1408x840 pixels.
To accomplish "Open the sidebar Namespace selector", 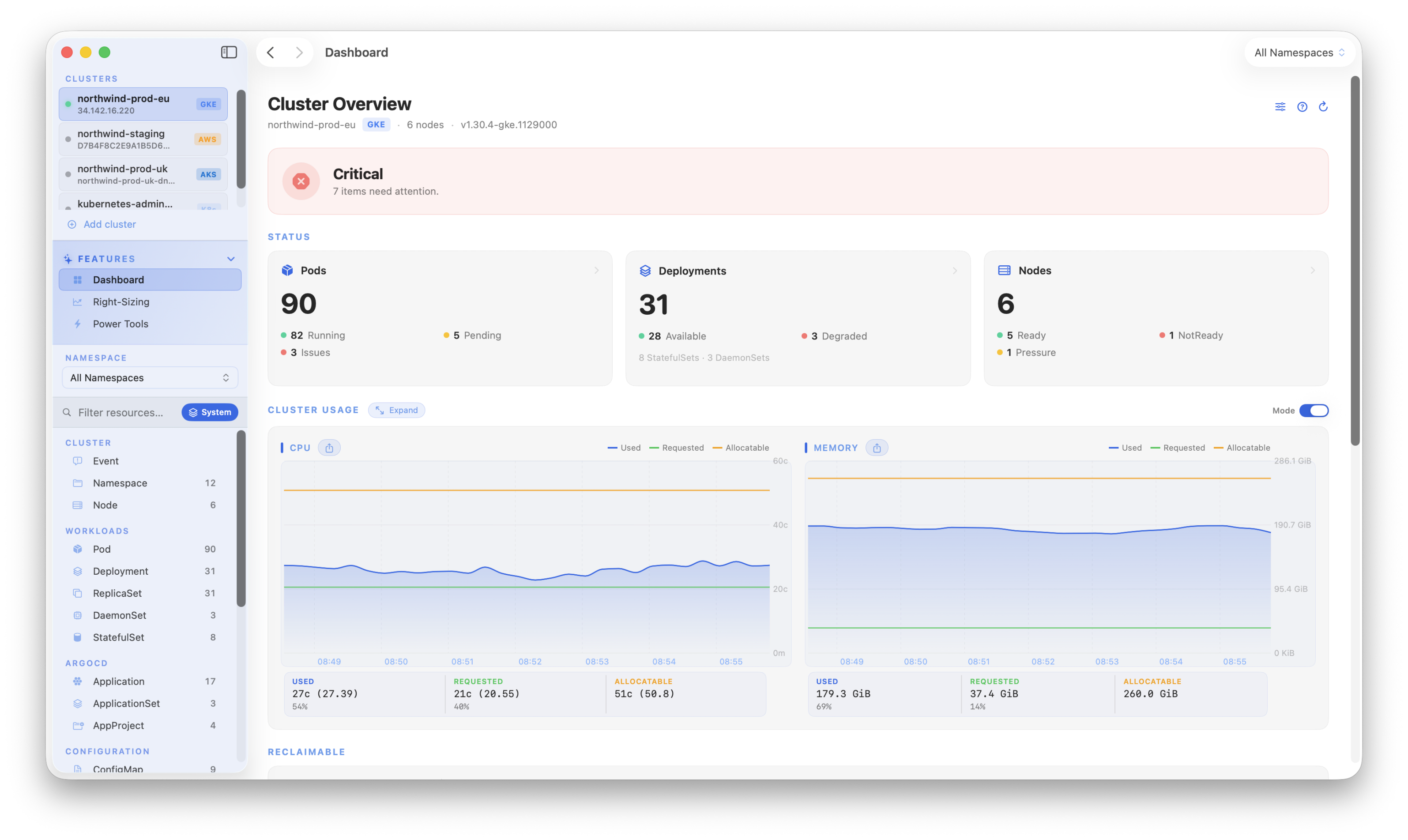I will pyautogui.click(x=150, y=377).
